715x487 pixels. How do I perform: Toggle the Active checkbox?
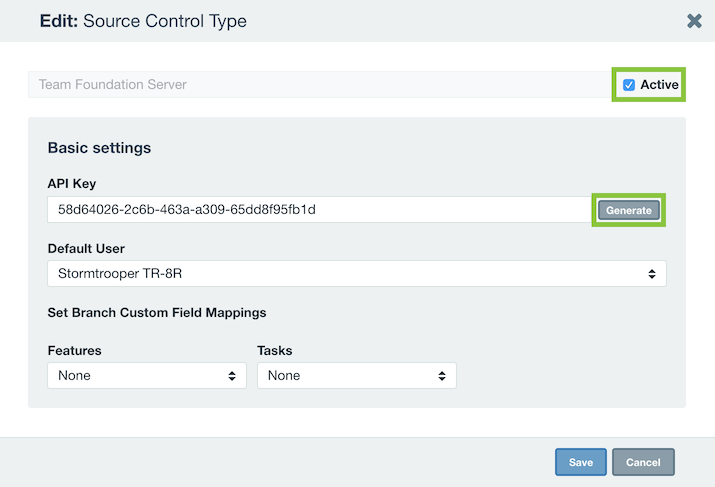(x=629, y=85)
